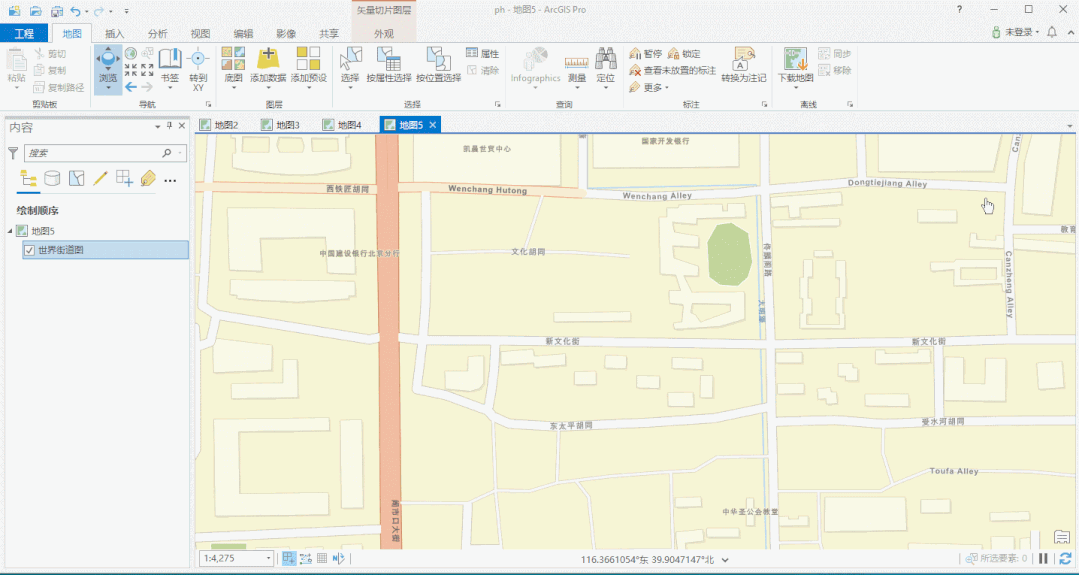Toggle grid display in the status bar
The image size is (1079, 575).
pos(322,558)
